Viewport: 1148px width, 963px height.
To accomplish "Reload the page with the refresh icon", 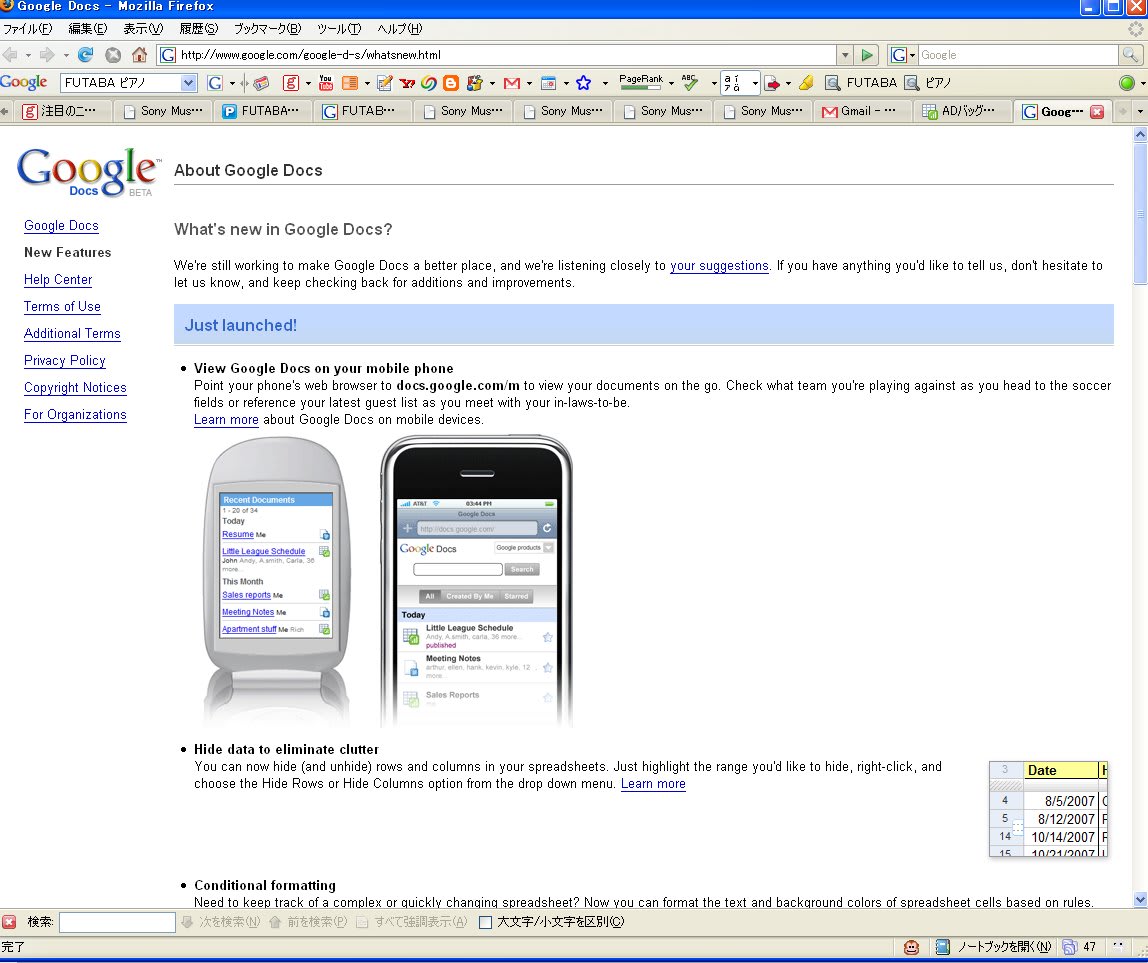I will click(86, 55).
